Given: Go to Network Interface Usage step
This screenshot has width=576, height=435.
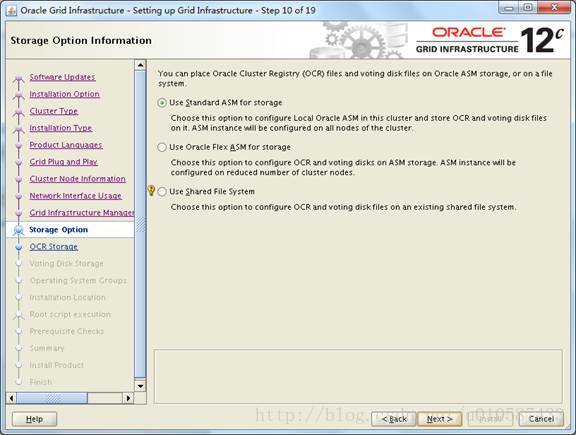Looking at the screenshot, I should tap(76, 195).
